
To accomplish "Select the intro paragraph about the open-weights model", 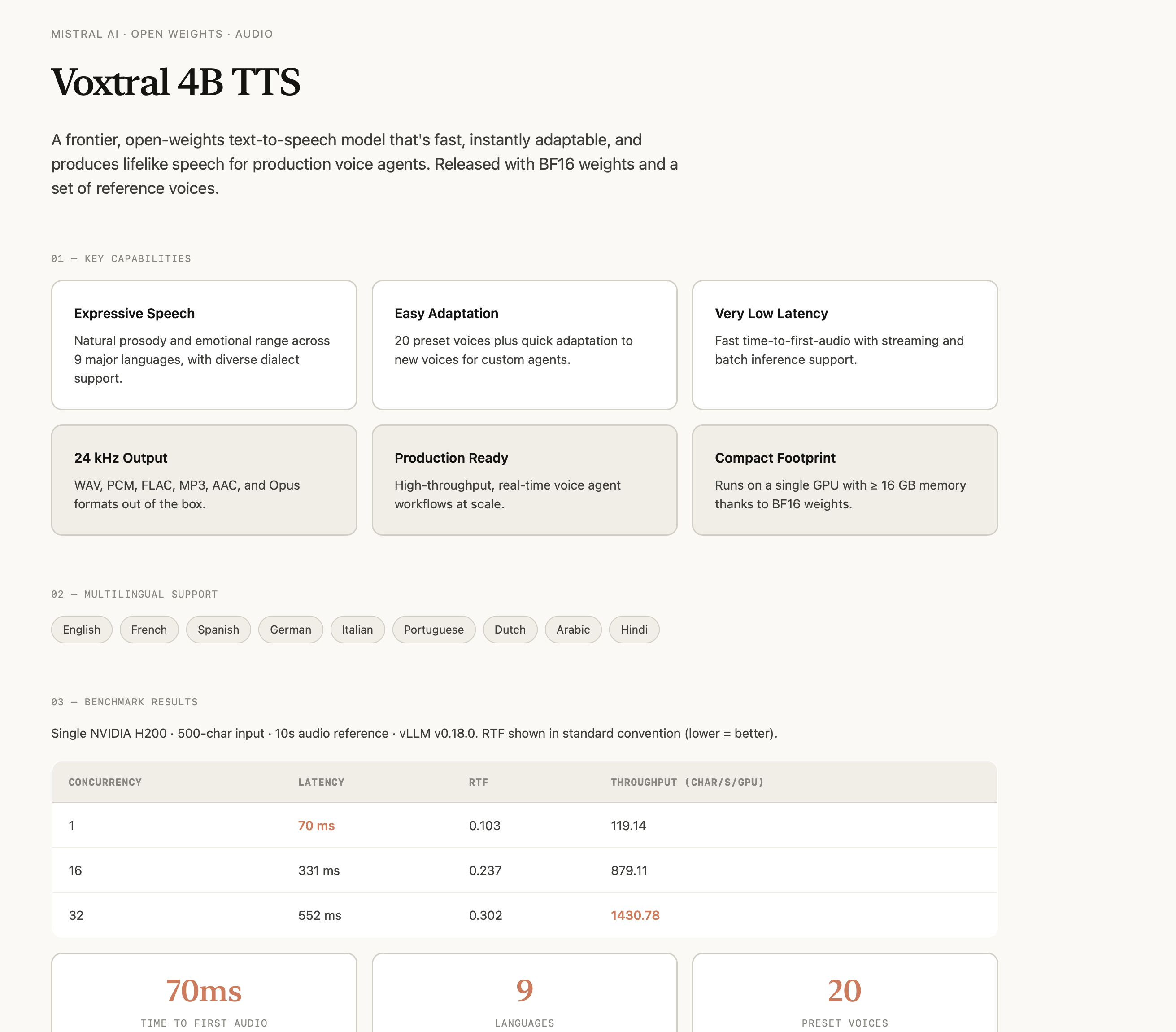I will pyautogui.click(x=364, y=164).
